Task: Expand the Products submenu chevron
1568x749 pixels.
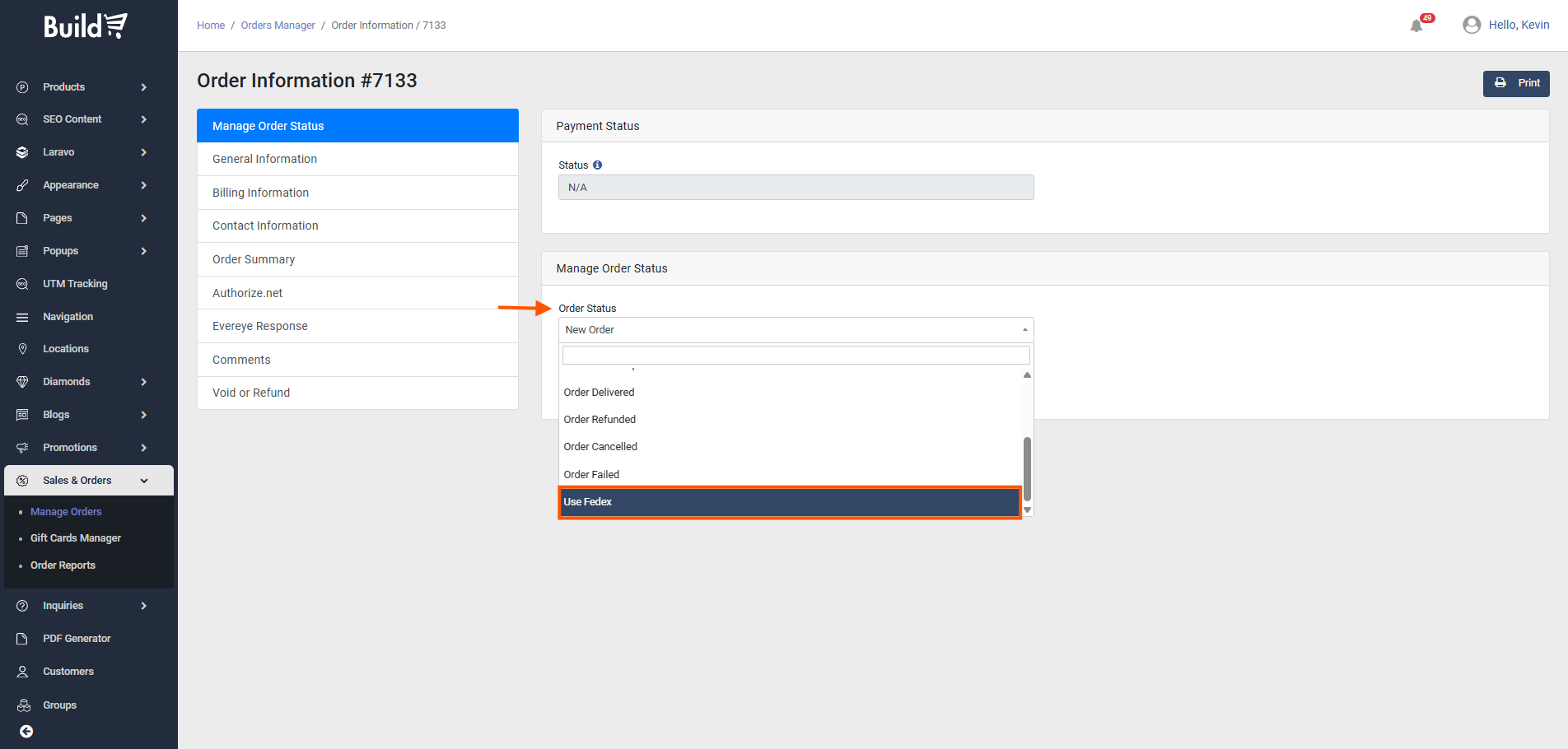Action: (x=144, y=87)
